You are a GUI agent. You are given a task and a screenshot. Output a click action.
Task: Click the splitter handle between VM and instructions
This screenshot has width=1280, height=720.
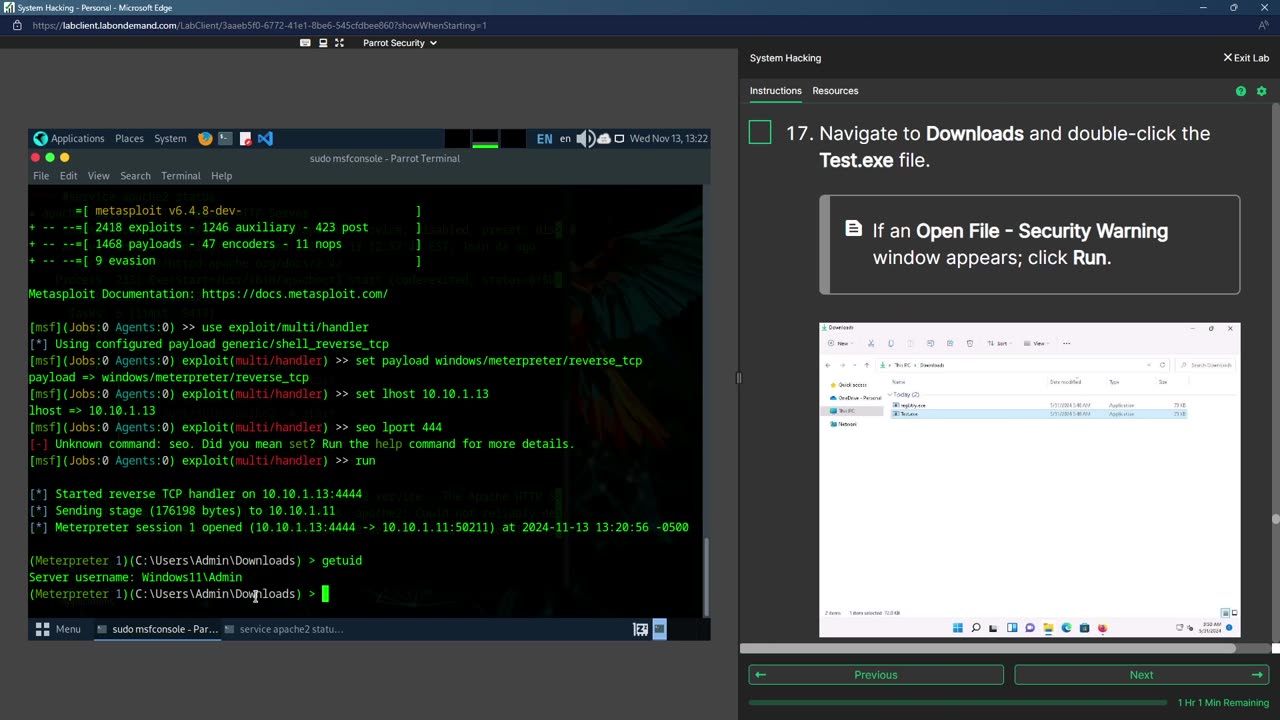point(738,378)
